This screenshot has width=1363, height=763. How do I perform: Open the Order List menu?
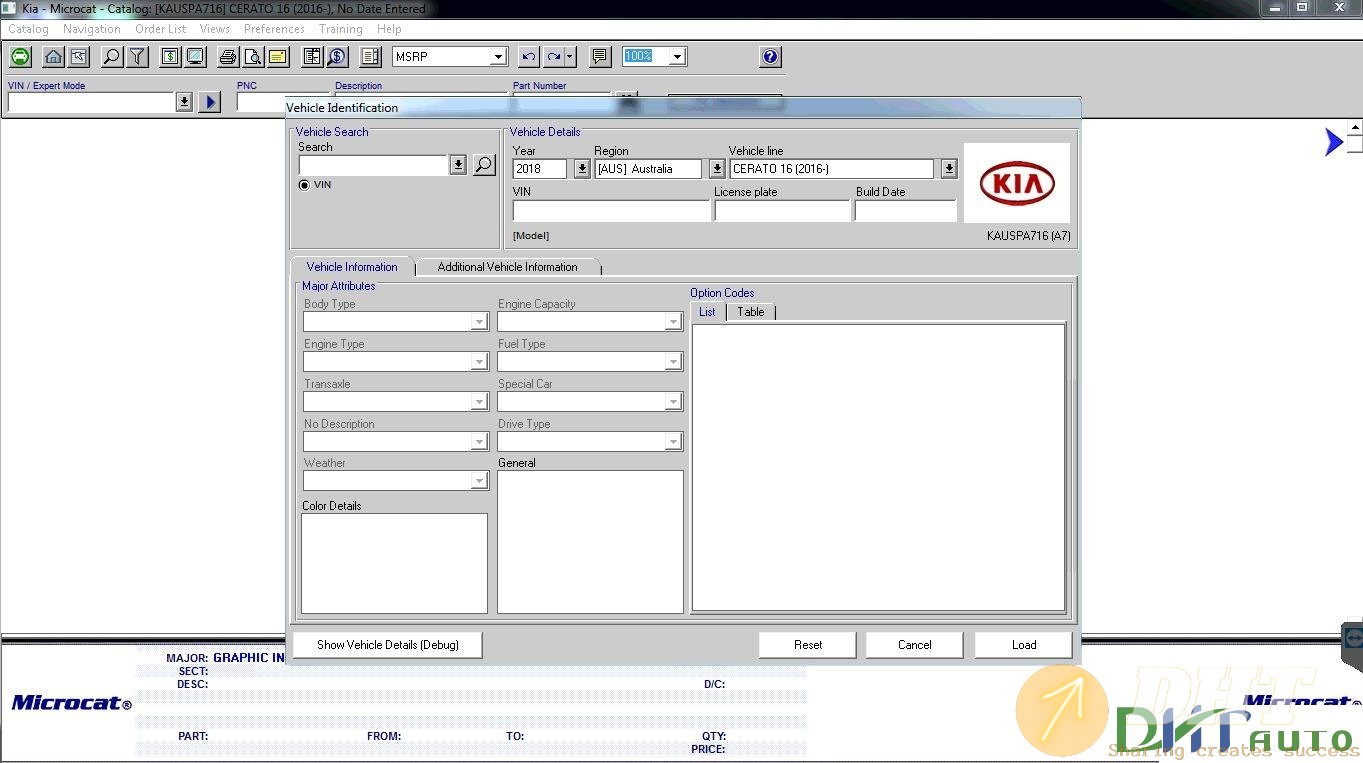[x=160, y=29]
